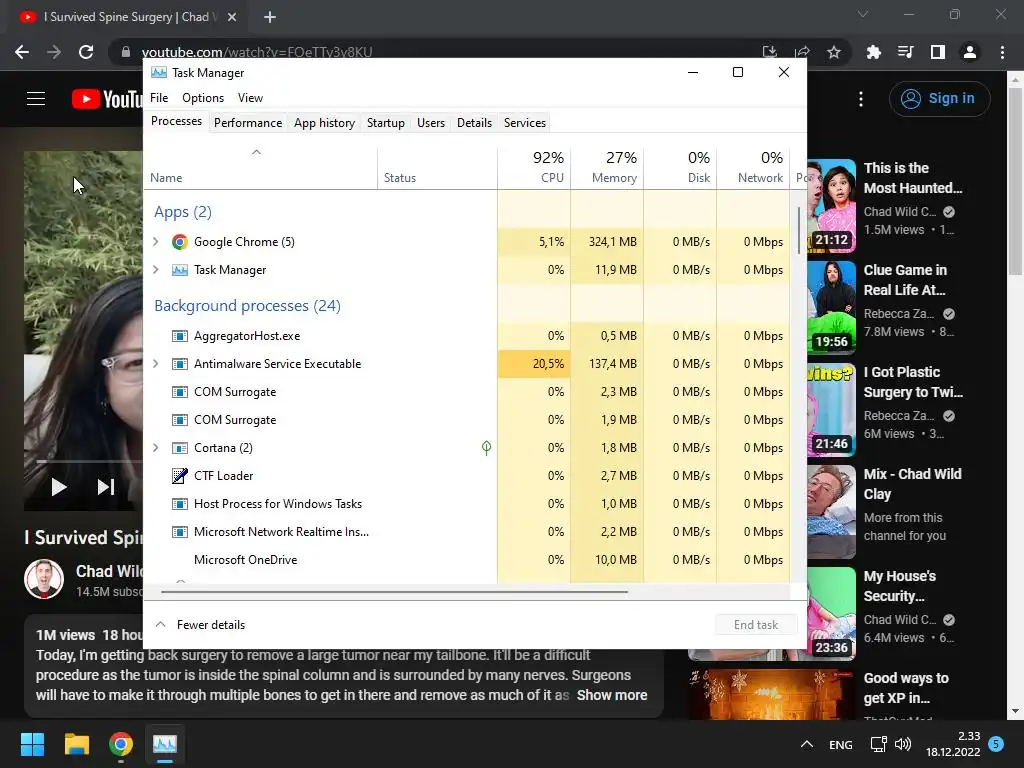Click Task Manager horizontal scrollbar
Viewport: 1024px width, 768px height.
[x=394, y=592]
